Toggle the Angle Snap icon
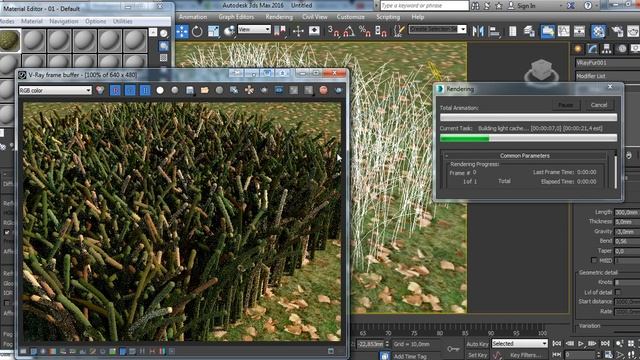 (x=349, y=31)
